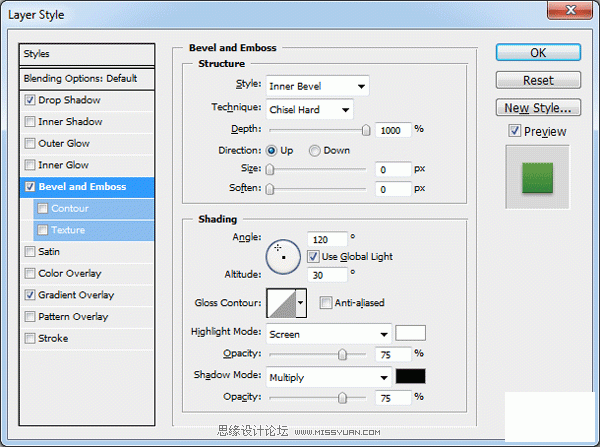Select the Gradient Overlay effect row

(87, 295)
